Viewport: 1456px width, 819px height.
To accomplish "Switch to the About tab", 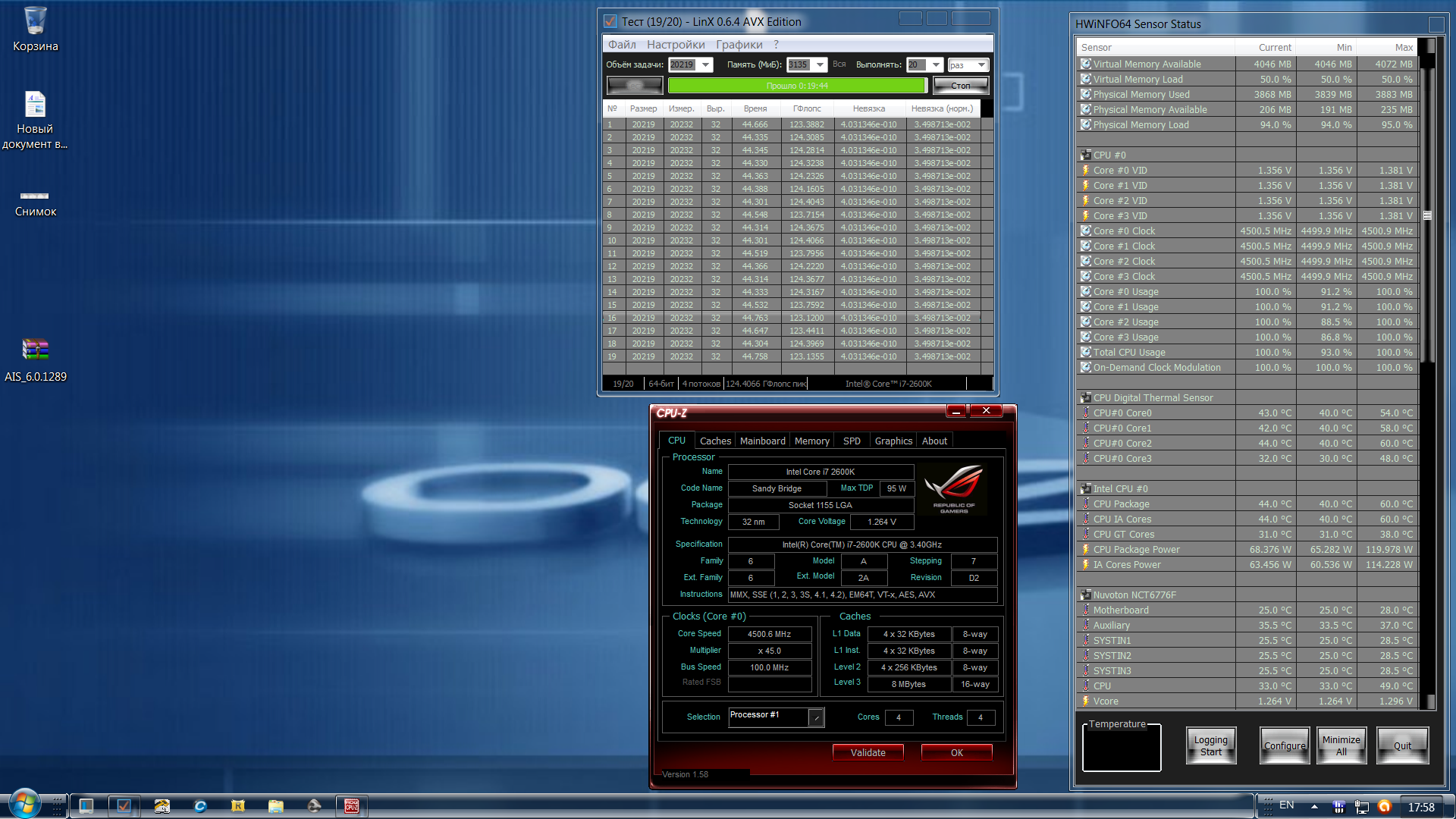I will [934, 441].
